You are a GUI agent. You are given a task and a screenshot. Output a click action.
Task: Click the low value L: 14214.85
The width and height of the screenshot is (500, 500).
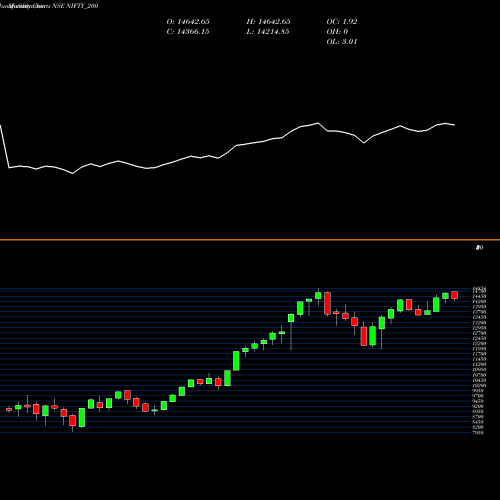click(268, 32)
